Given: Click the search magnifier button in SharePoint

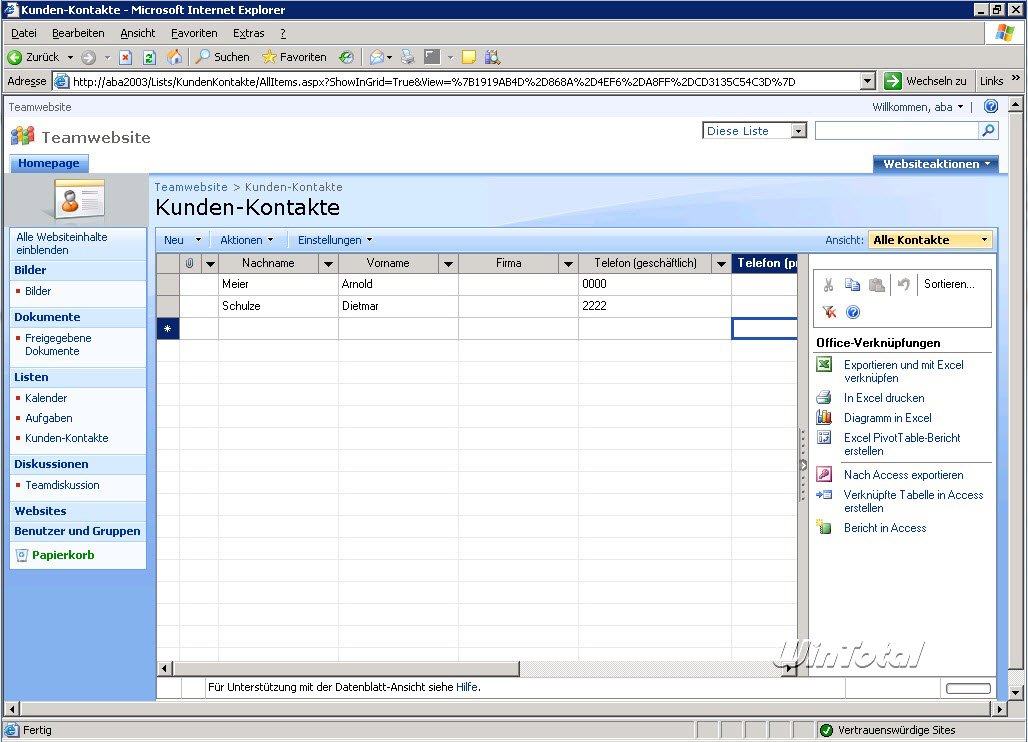Looking at the screenshot, I should tap(988, 130).
